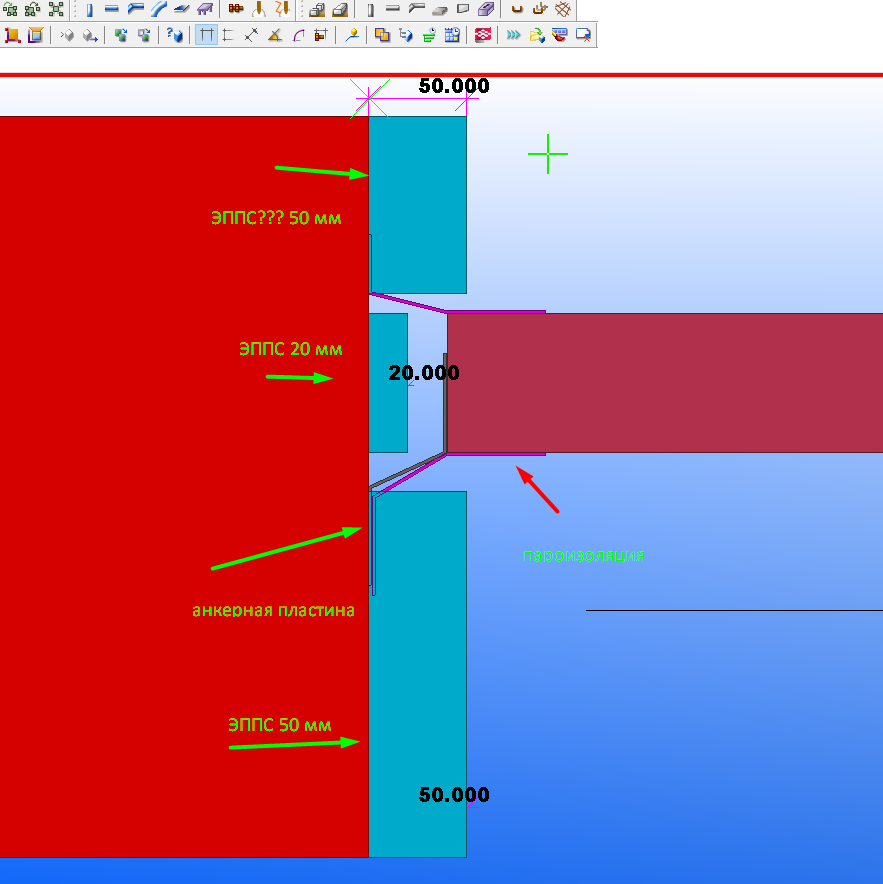Select the Create steel column tool
Screen dimensions: 883x884
tap(89, 10)
